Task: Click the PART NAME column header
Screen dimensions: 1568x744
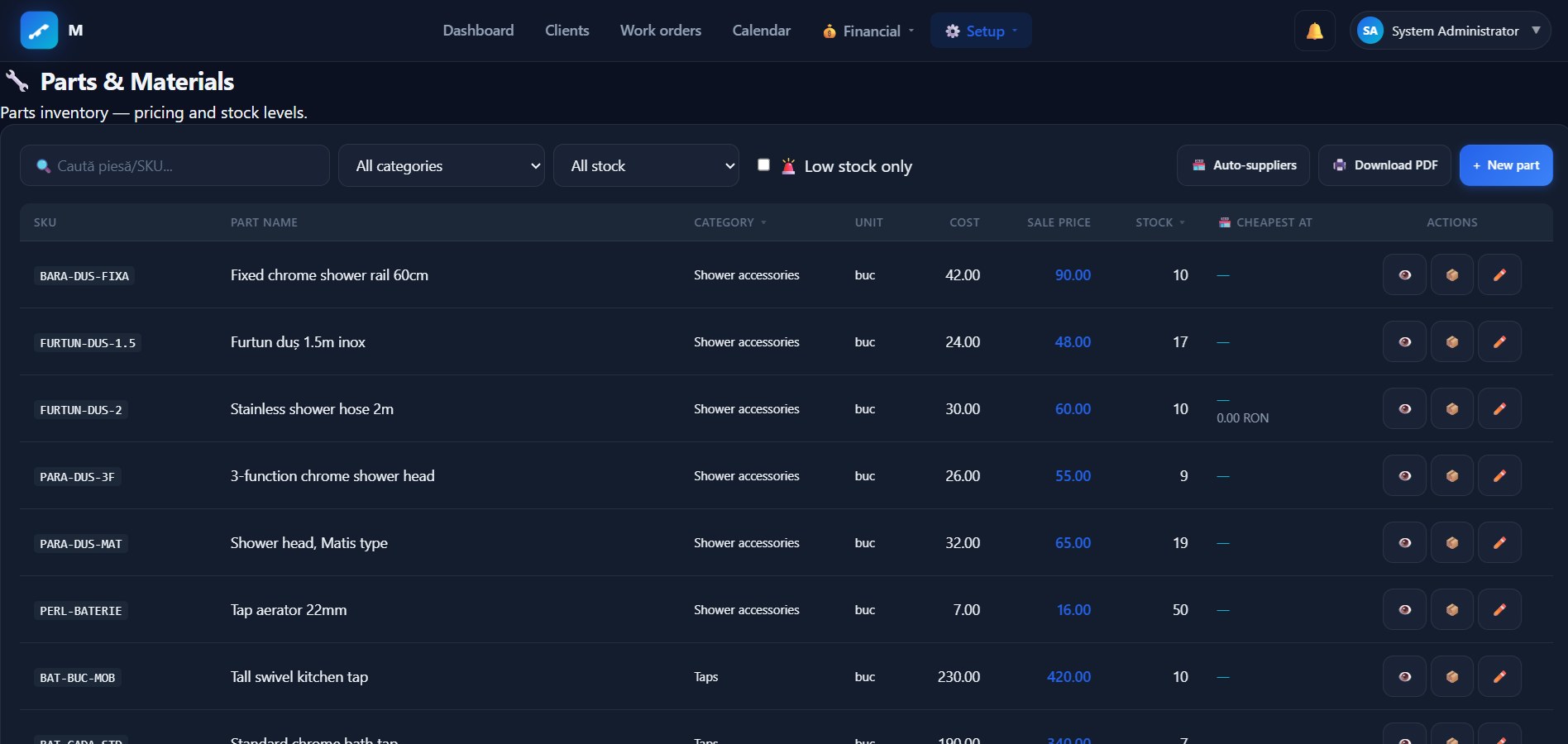Action: click(x=264, y=222)
